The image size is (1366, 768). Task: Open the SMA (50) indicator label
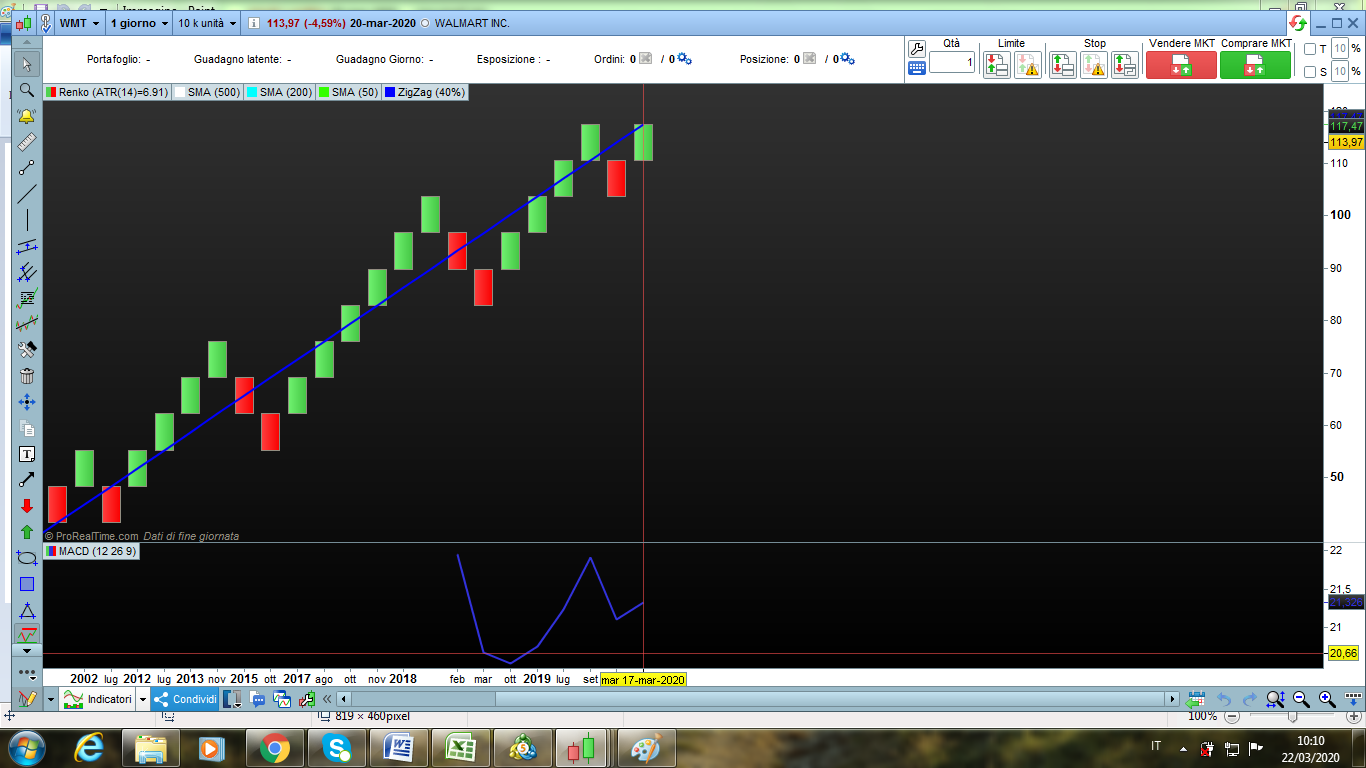[x=348, y=92]
